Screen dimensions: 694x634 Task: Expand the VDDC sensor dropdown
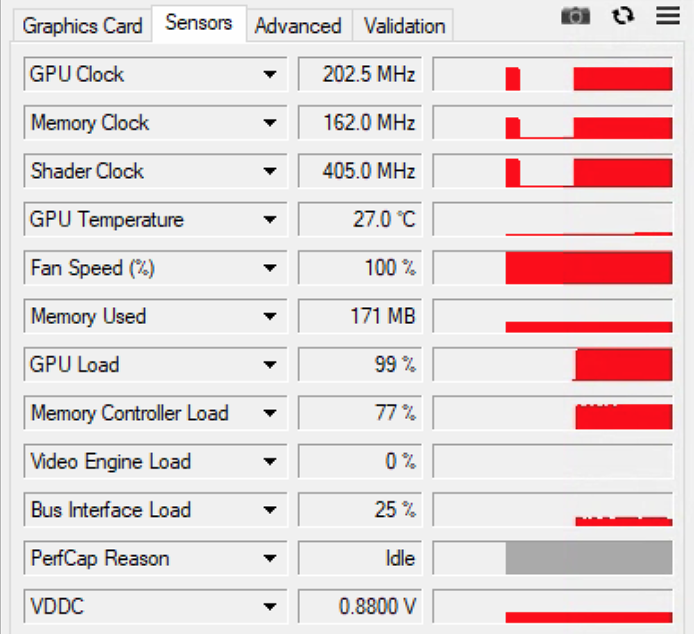(x=270, y=607)
